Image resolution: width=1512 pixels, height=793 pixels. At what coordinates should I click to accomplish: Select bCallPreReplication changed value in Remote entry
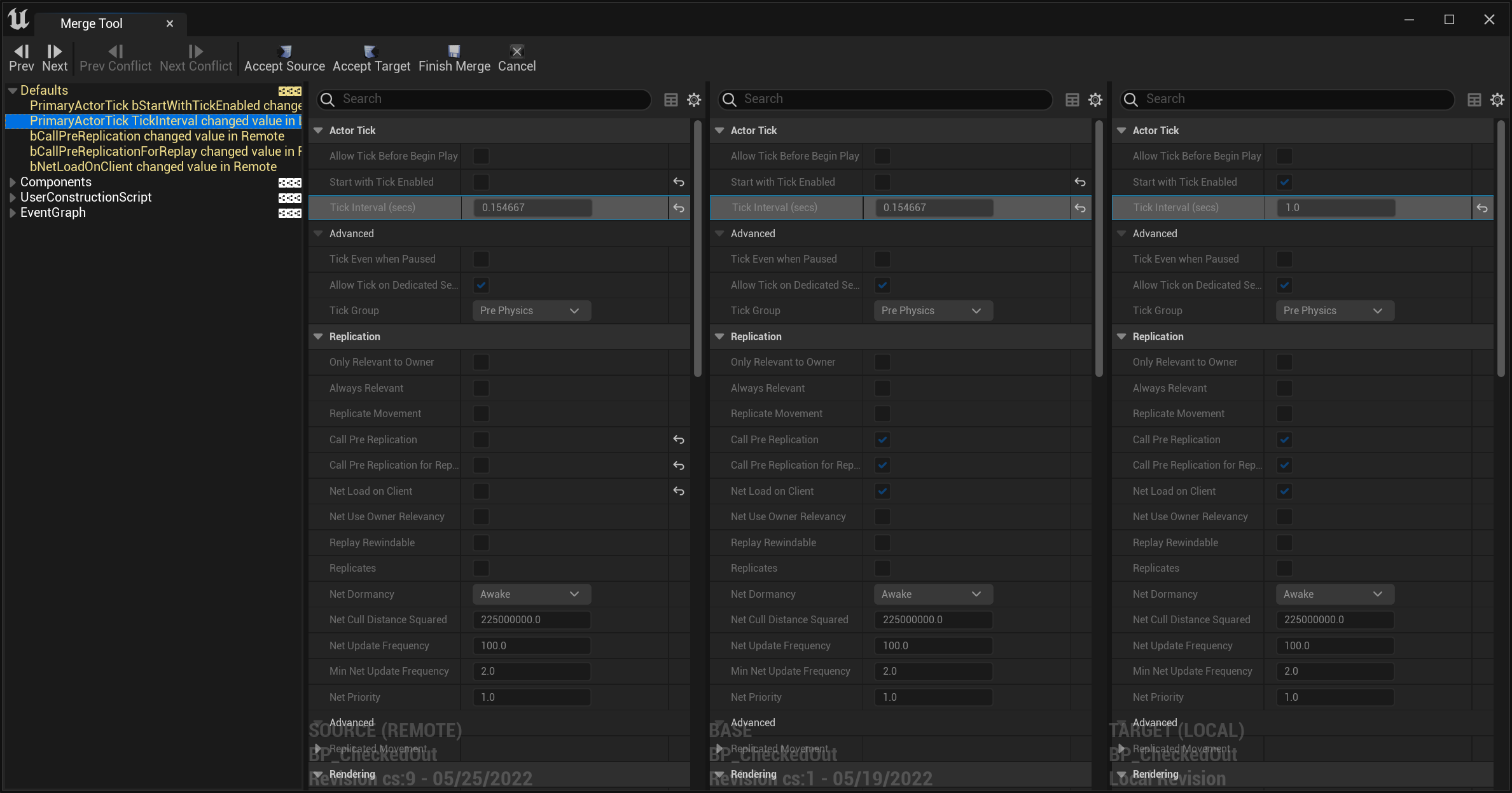pyautogui.click(x=157, y=136)
